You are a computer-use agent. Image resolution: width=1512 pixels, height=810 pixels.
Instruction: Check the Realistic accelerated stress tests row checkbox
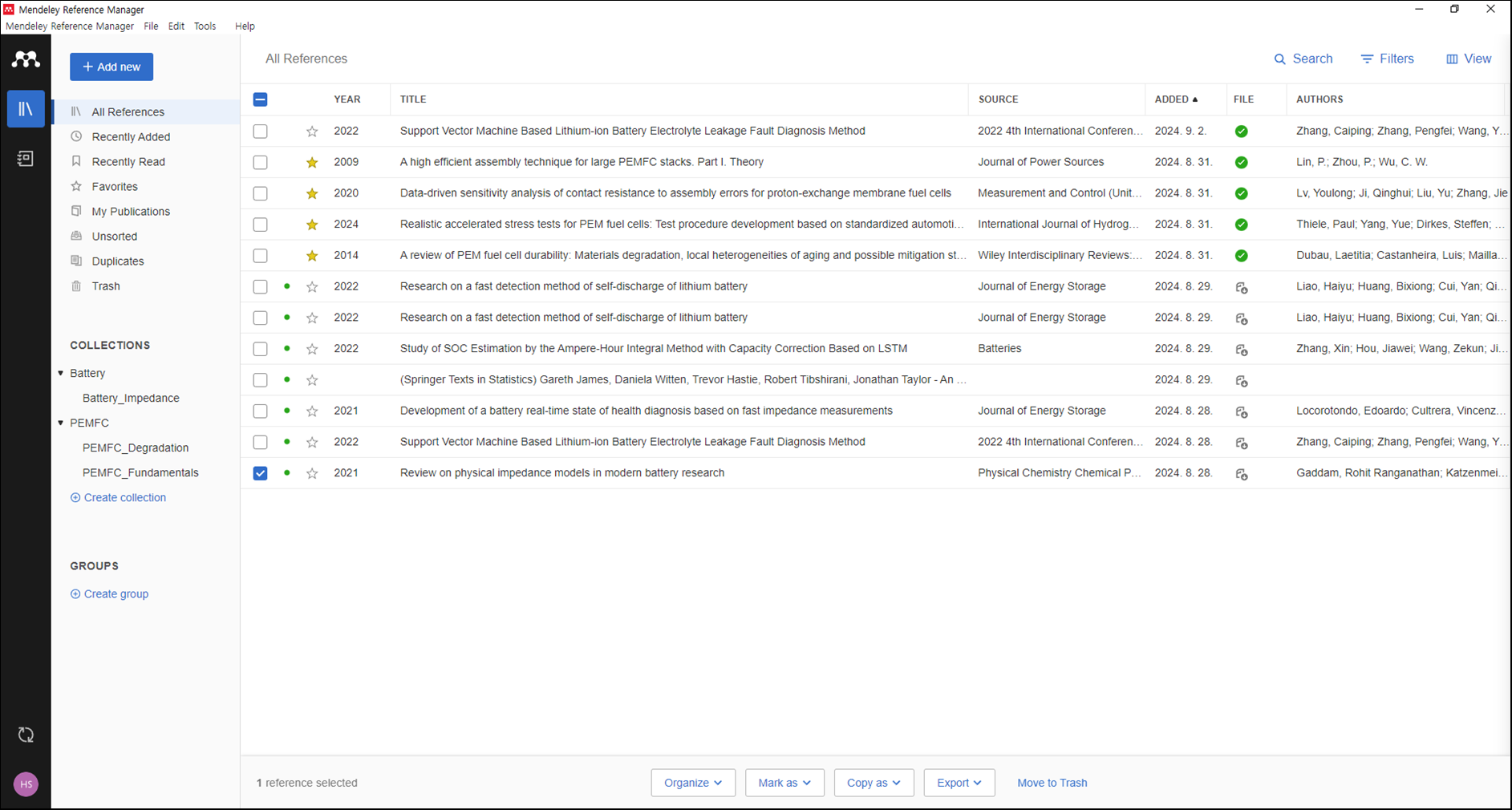pyautogui.click(x=260, y=225)
